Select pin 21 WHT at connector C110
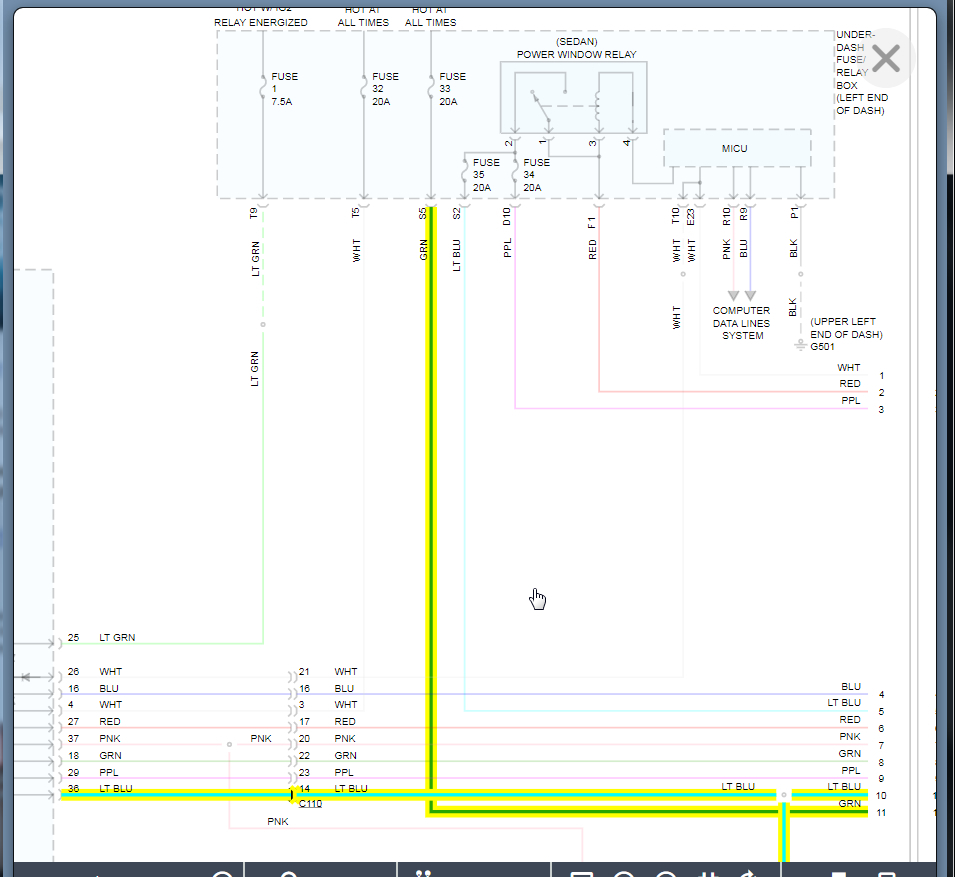 coord(328,672)
